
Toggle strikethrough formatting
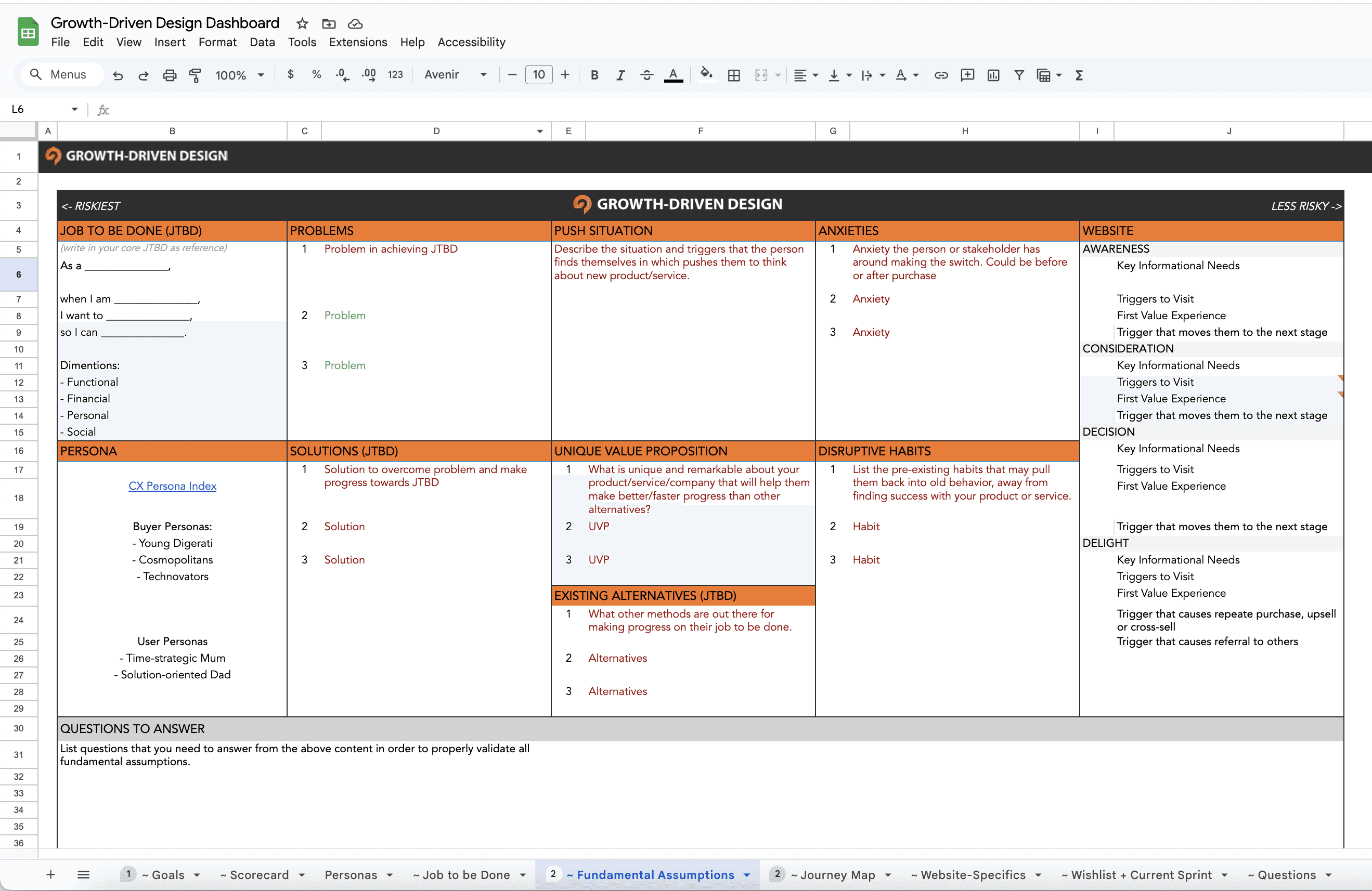tap(646, 75)
